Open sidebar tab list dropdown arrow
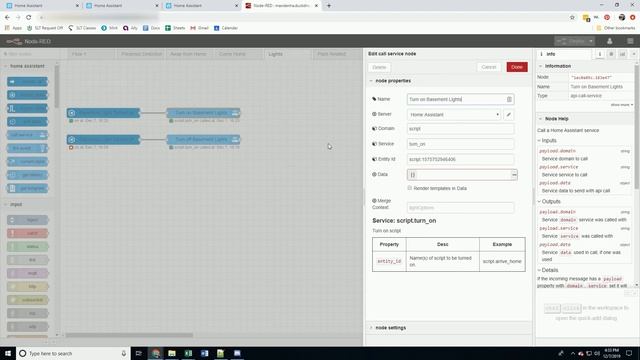Viewport: 640px width, 360px height. [x=634, y=54]
